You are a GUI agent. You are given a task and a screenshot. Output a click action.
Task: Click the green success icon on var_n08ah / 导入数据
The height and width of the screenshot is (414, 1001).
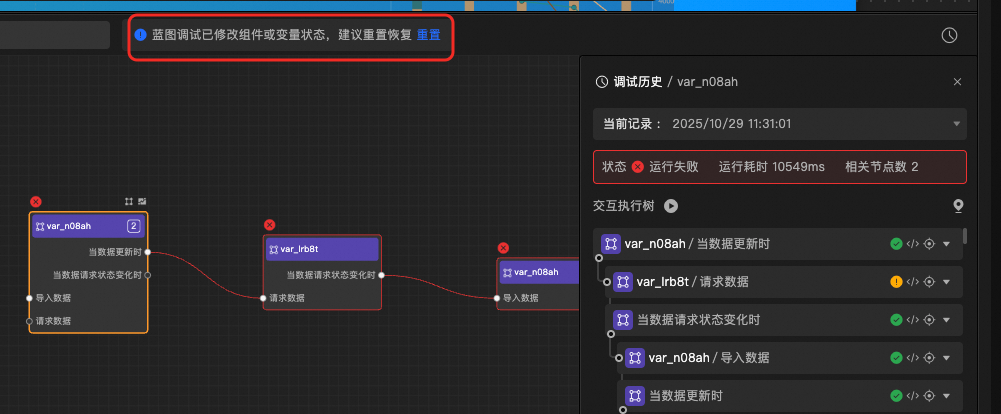[896, 358]
